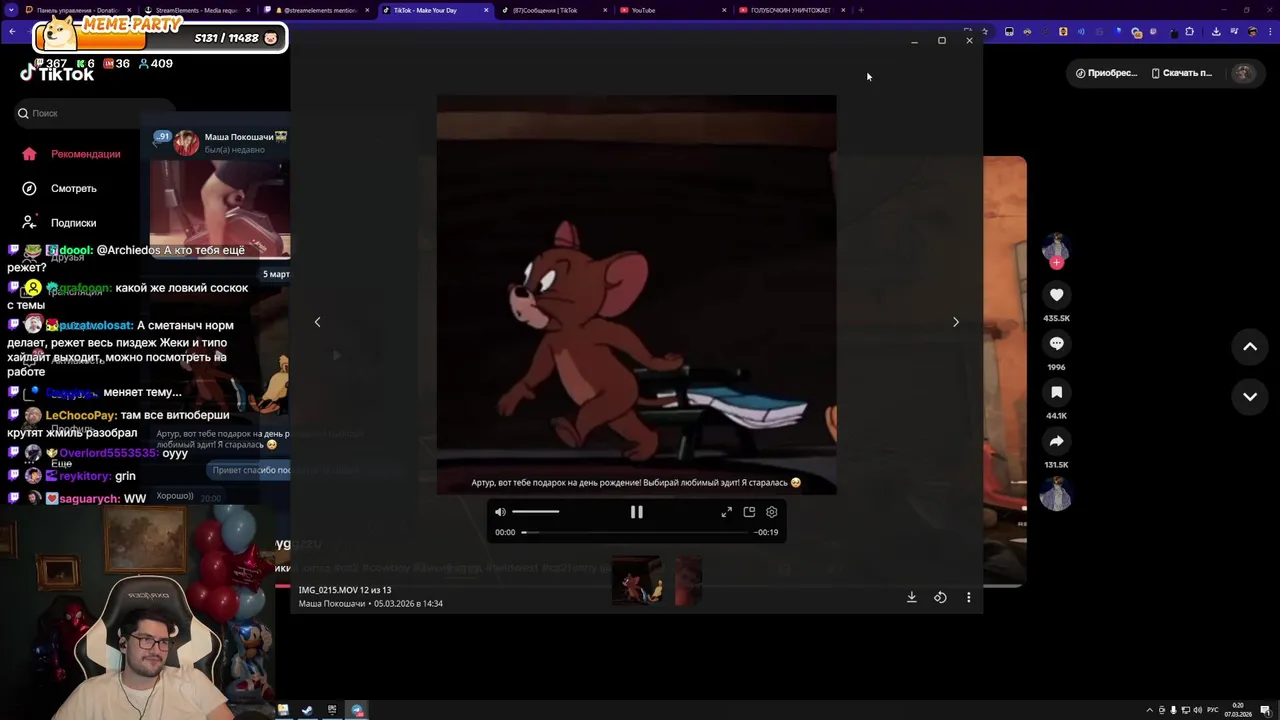Click the creator avatar above the like button
Viewport: 1280px width, 720px height.
click(1056, 248)
